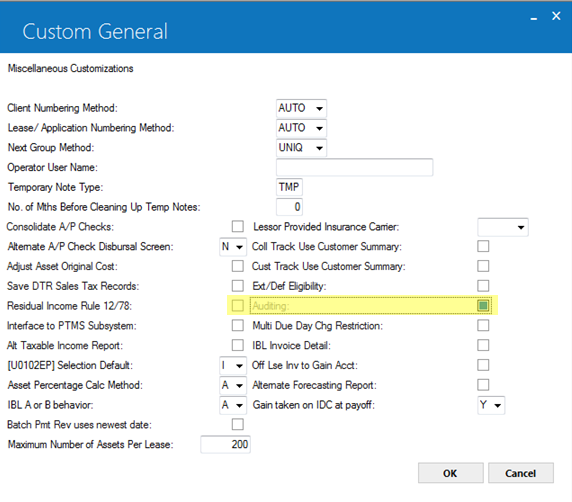The height and width of the screenshot is (502, 572).
Task: Open IBL A or B behavior dropdown
Action: 233,405
